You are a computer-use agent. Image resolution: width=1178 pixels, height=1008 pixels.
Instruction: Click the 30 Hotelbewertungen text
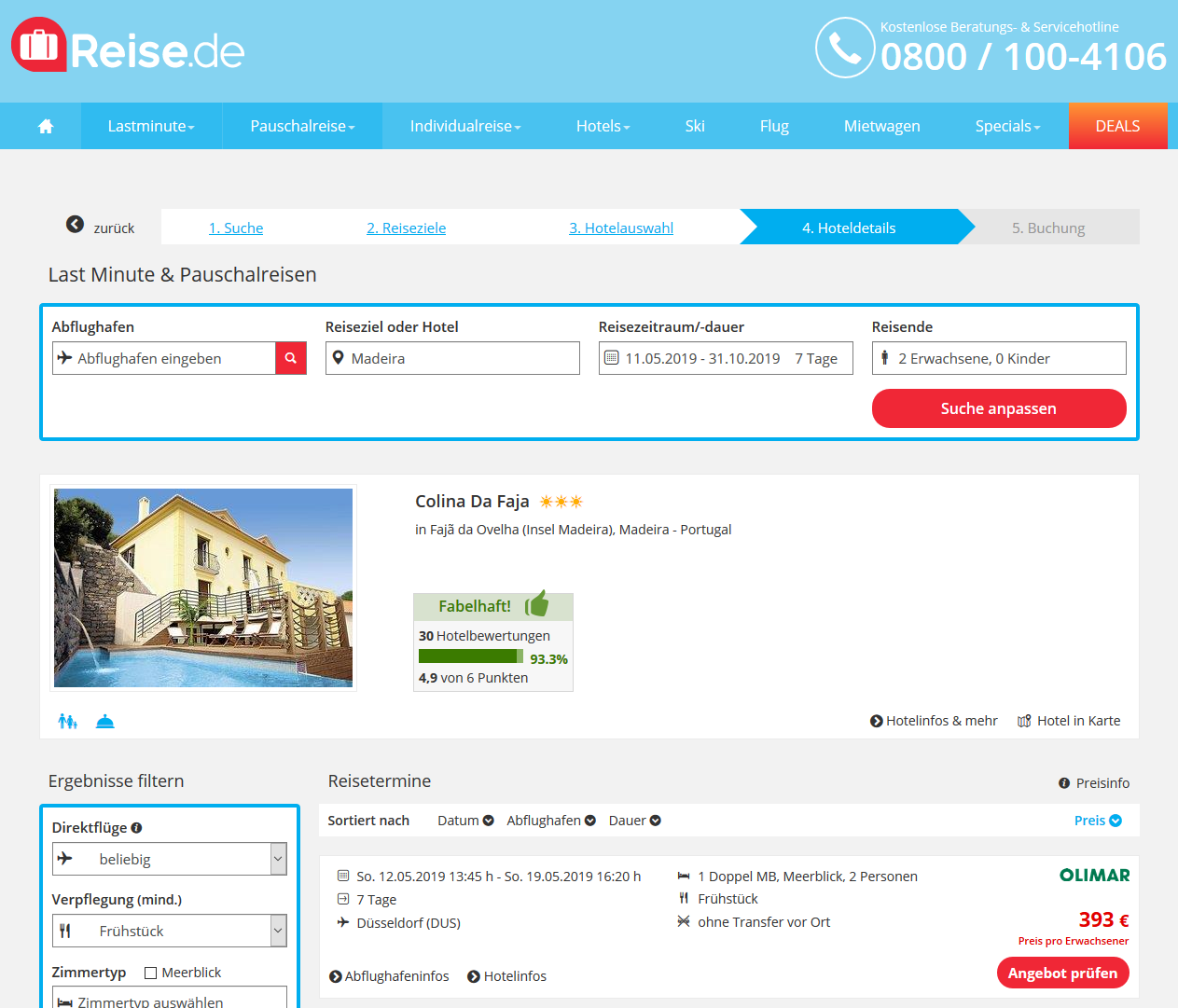coord(484,636)
